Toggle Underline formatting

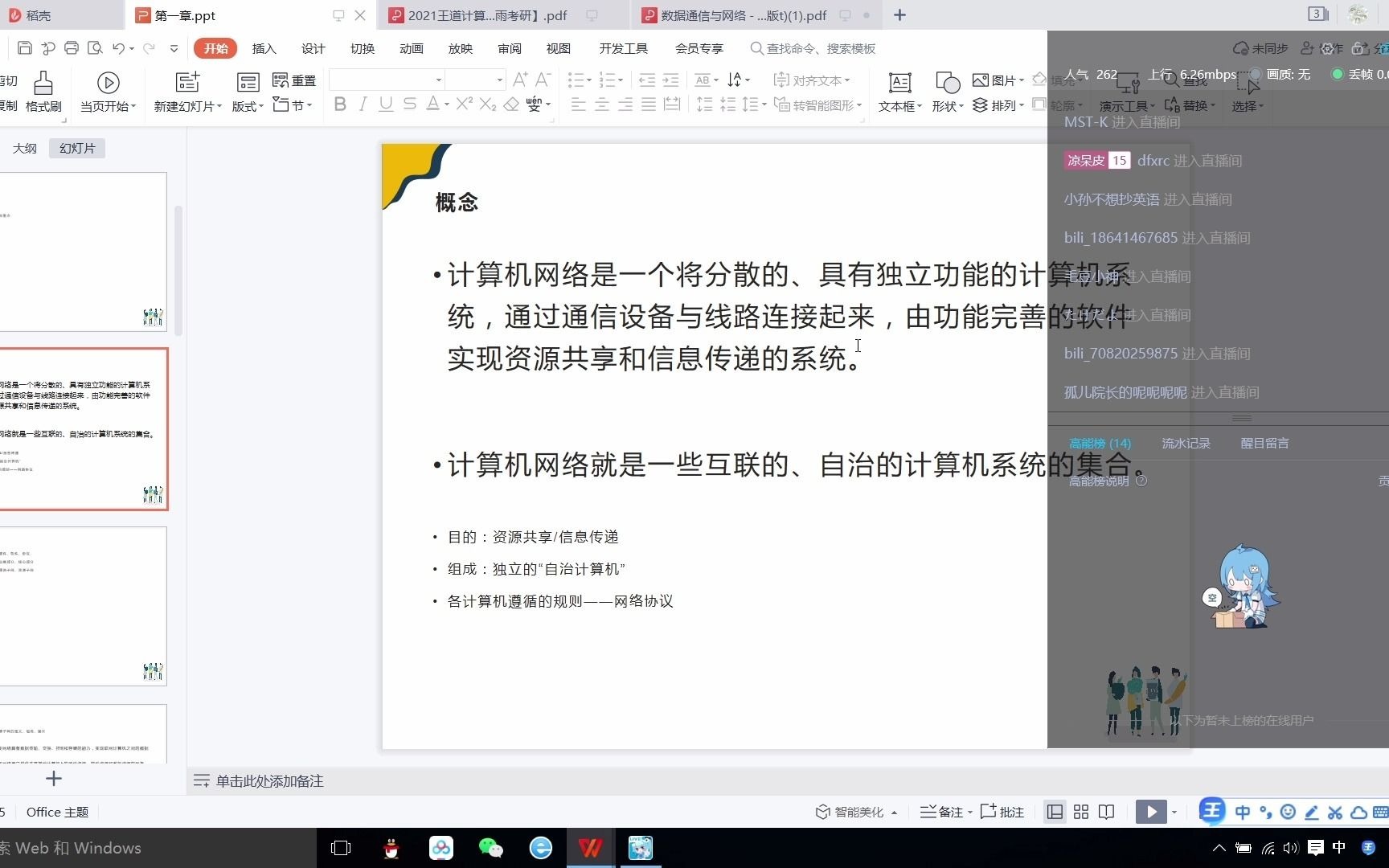(x=386, y=104)
